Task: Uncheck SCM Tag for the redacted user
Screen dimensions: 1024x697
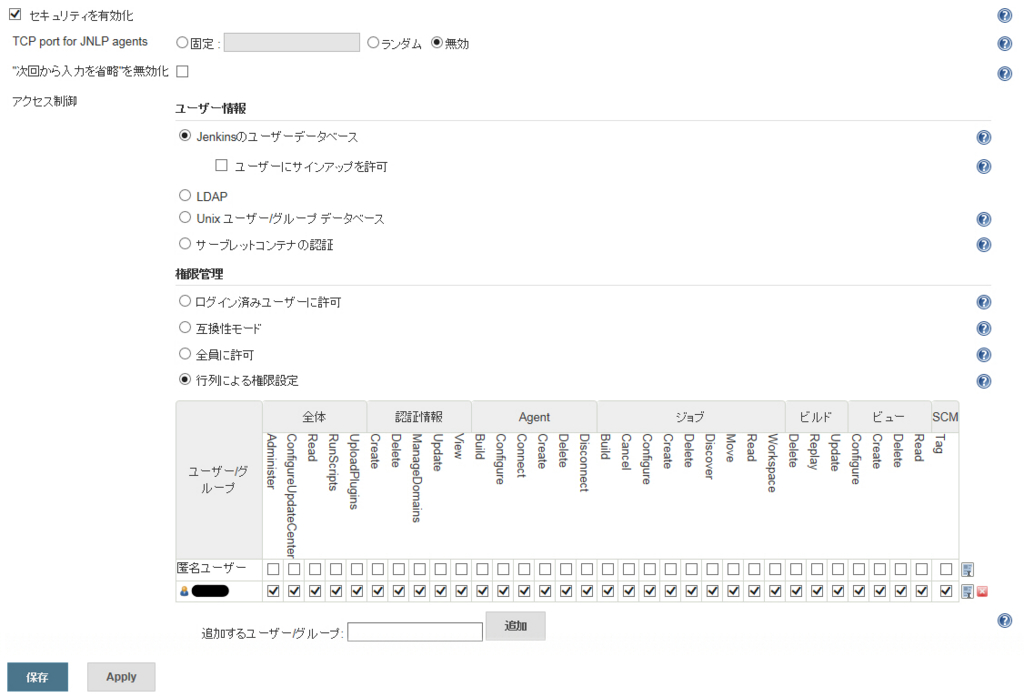Action: 946,591
